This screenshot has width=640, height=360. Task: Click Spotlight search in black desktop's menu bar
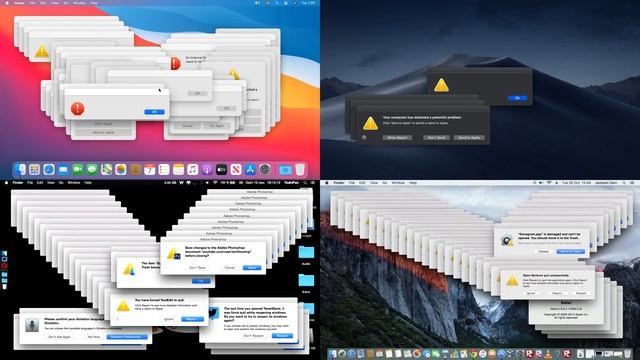pos(305,183)
